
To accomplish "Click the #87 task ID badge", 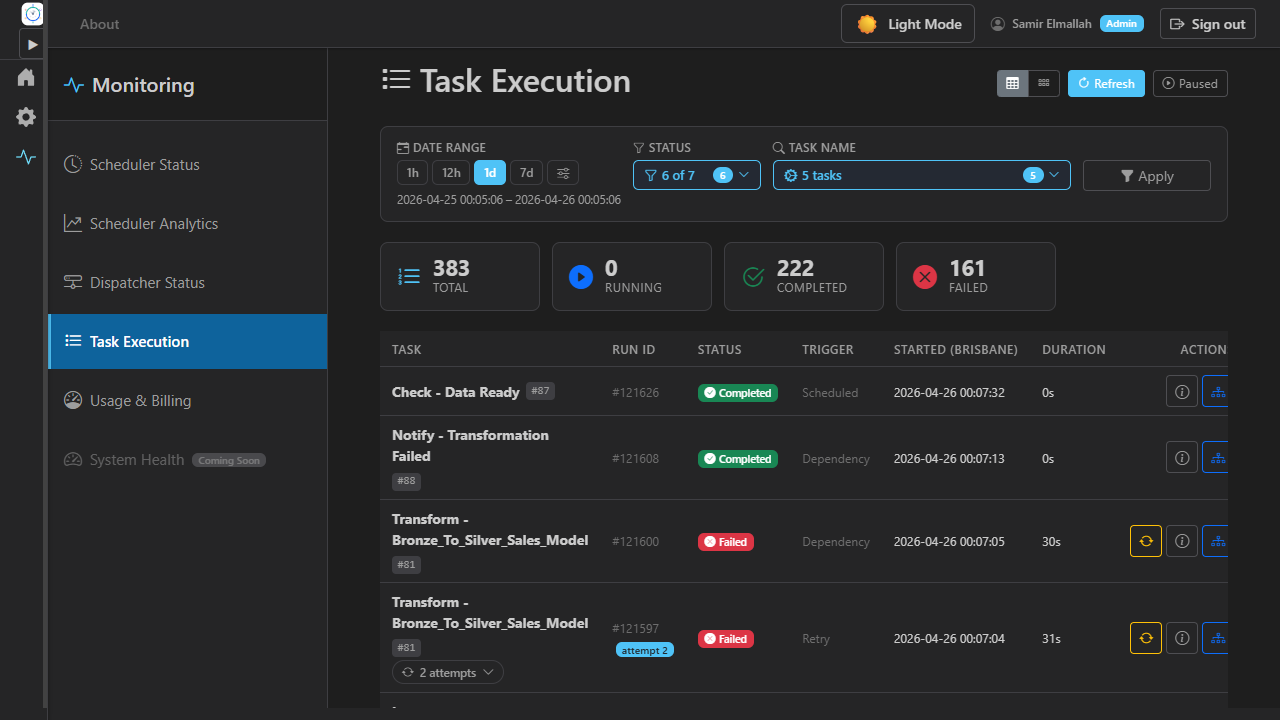I will (540, 391).
